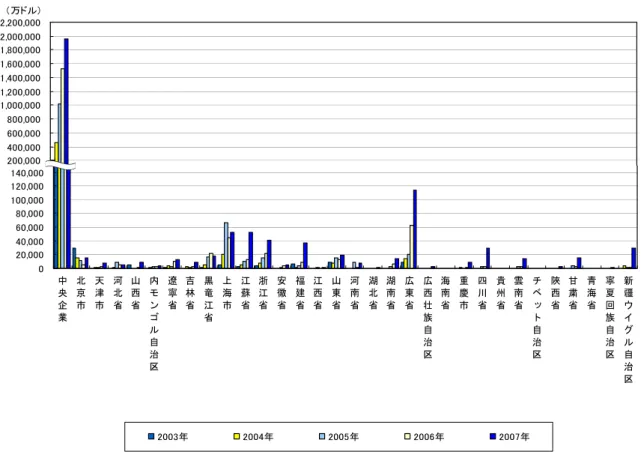The image size is (641, 455).
Task: Click the 内モンゴル自治区 category label
Action: coord(154,323)
